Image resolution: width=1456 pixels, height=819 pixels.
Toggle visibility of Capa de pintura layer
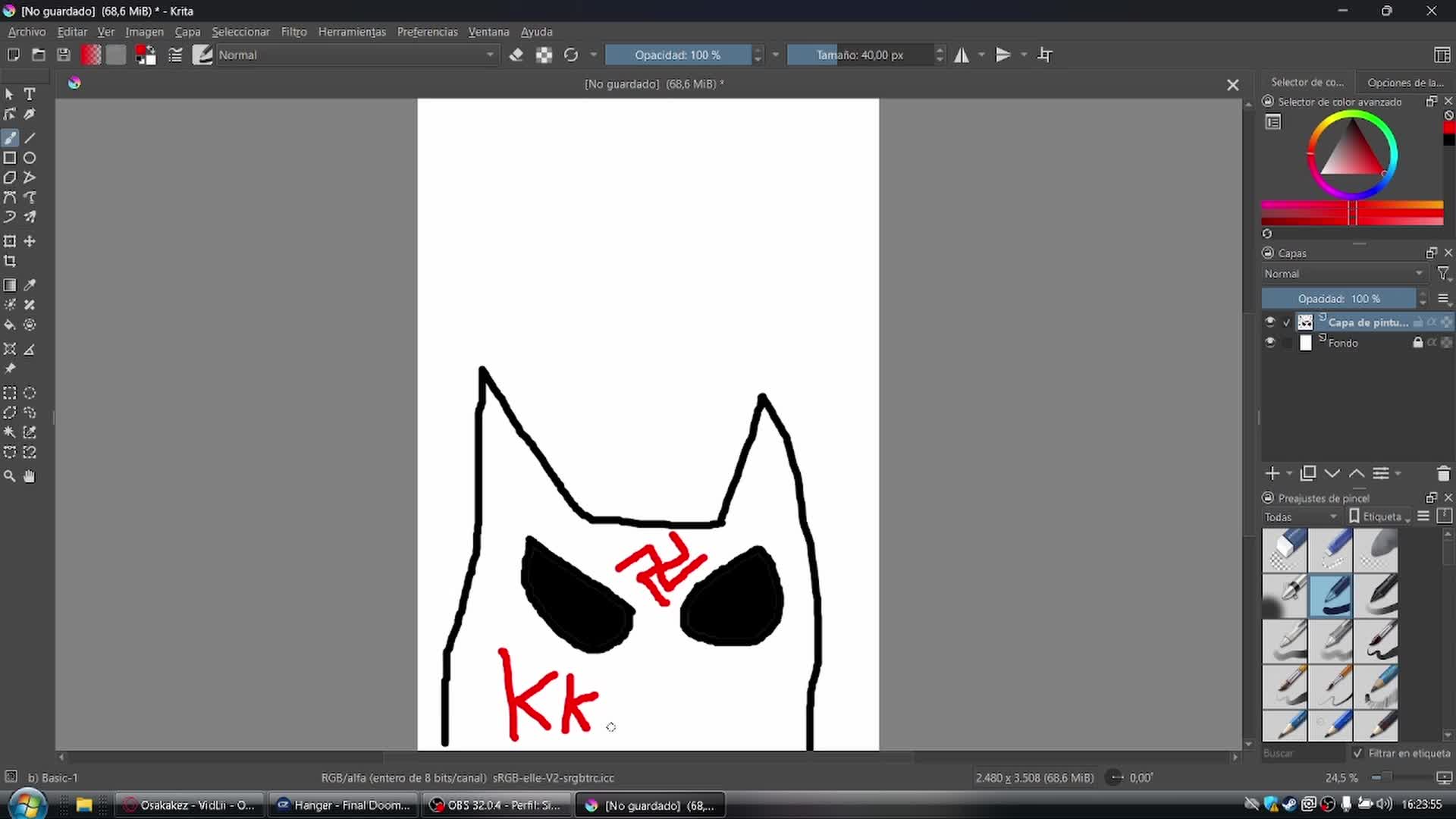[x=1270, y=322]
